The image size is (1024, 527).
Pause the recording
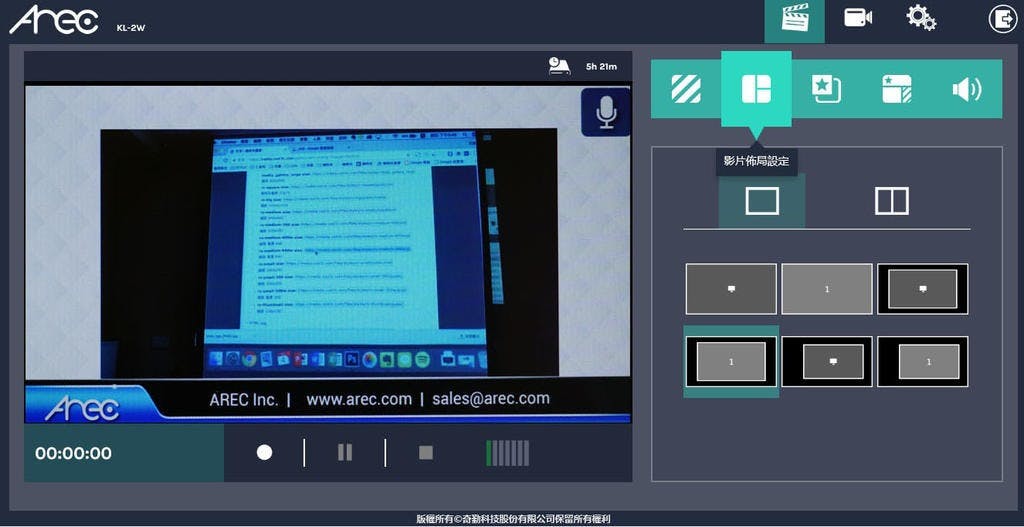tap(345, 453)
